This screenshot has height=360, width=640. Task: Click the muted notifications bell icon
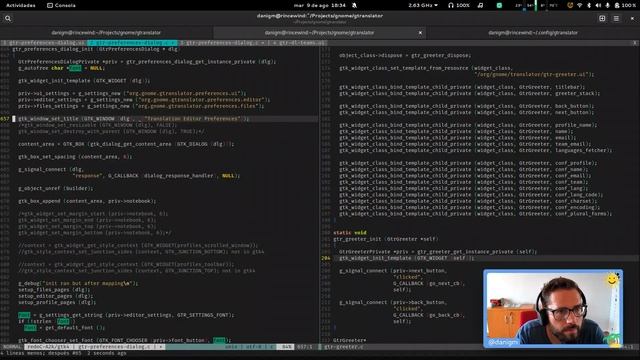click(354, 5)
